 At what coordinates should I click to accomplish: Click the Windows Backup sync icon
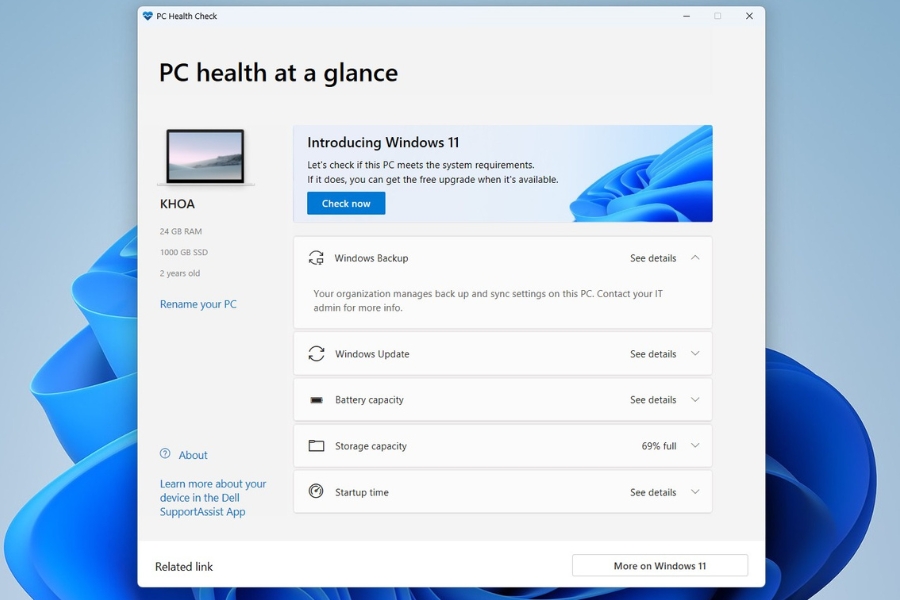(x=316, y=258)
